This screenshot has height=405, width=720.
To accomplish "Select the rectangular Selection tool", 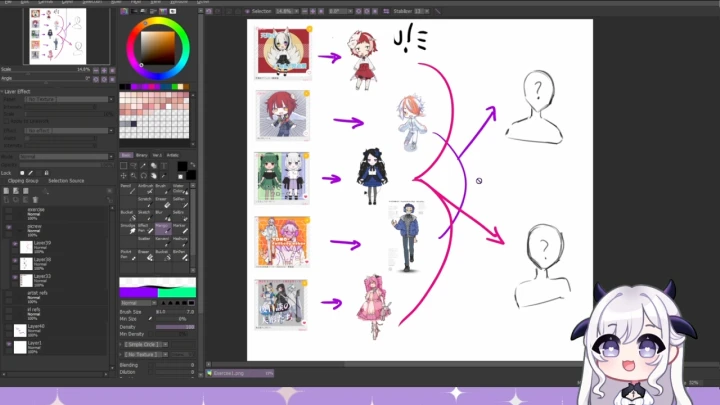I will click(x=124, y=166).
